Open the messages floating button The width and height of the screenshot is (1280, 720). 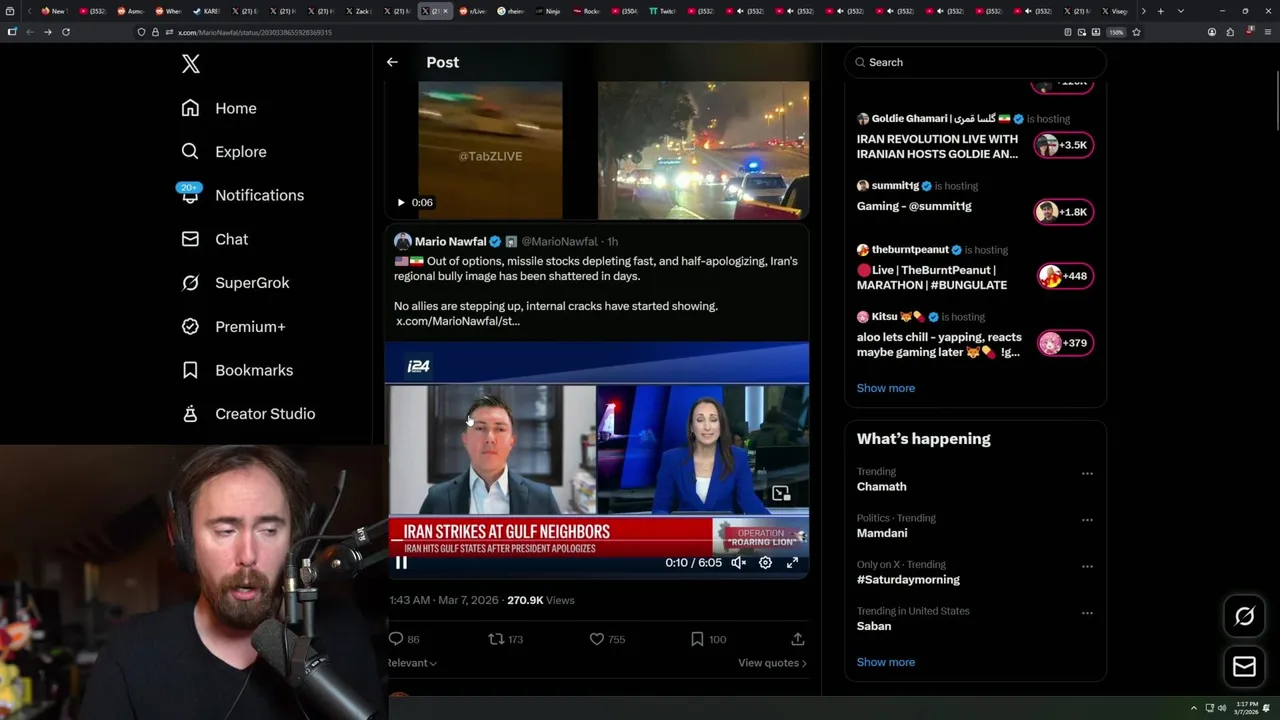coord(1244,667)
